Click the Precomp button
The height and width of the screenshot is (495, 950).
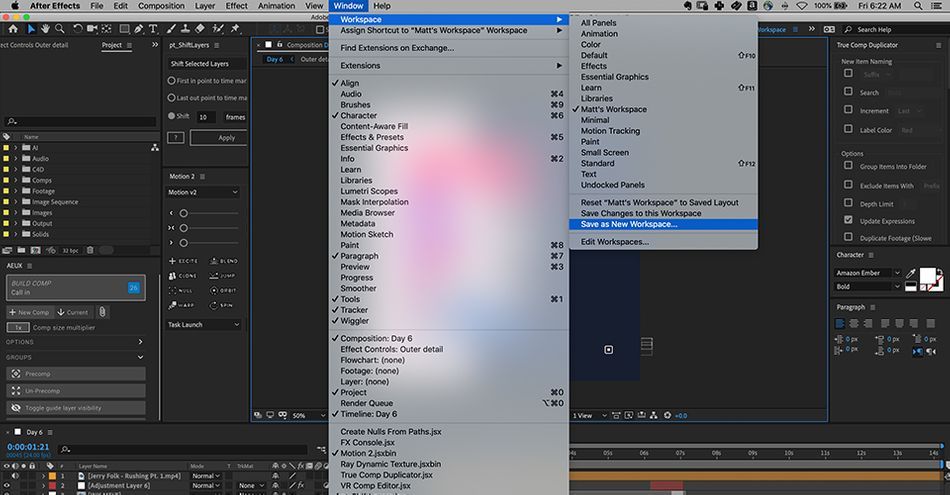click(76, 374)
